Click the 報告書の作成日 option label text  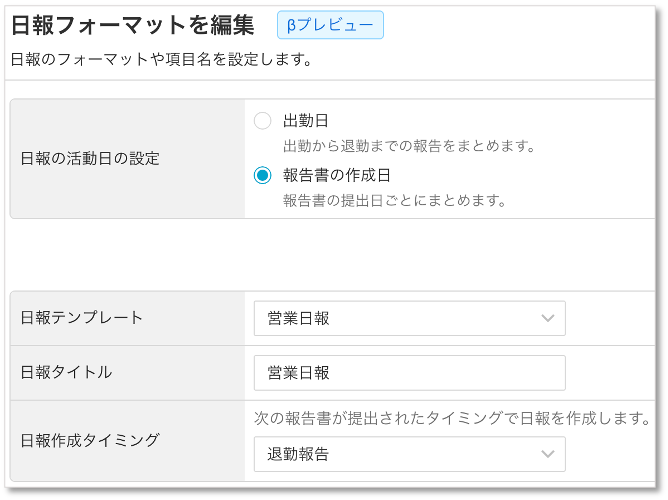click(337, 175)
